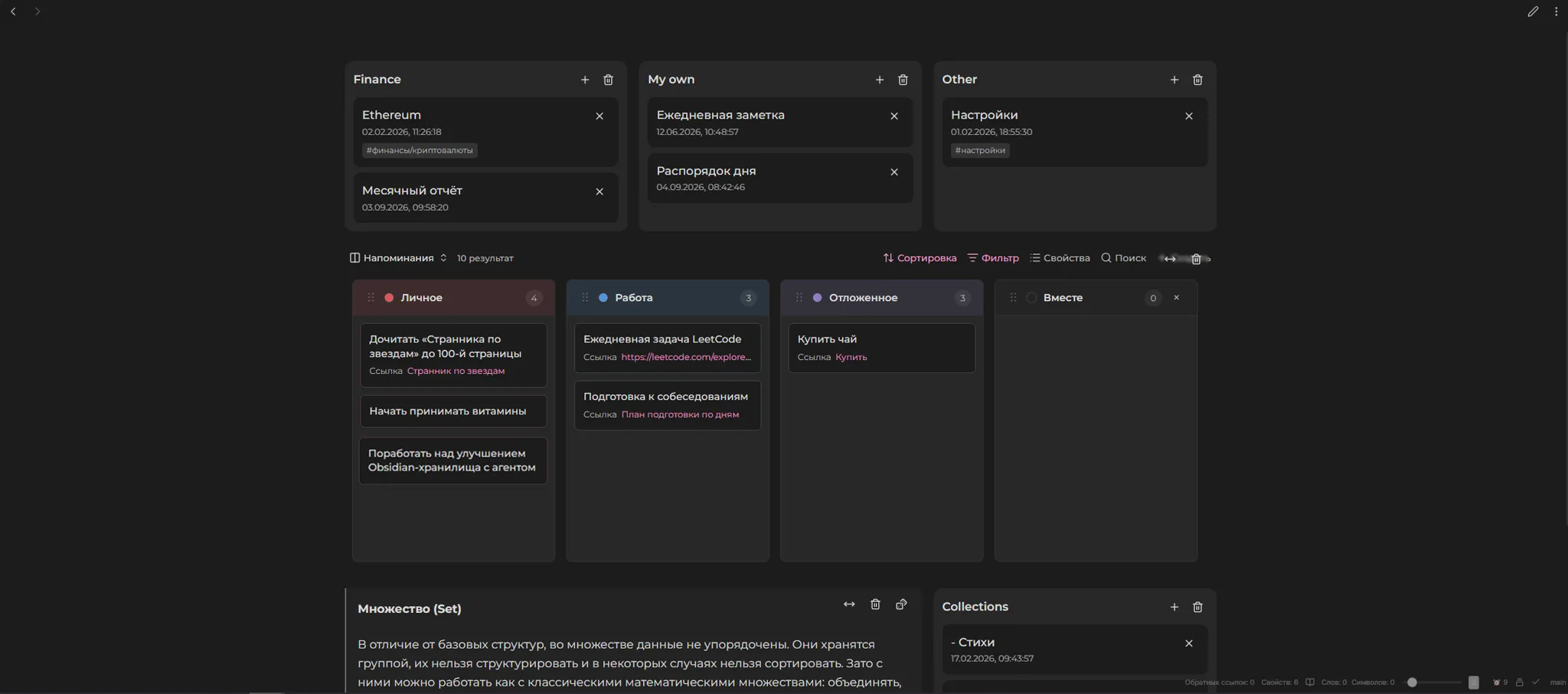
Task: Click the status bar zoom slider
Action: pyautogui.click(x=1432, y=683)
